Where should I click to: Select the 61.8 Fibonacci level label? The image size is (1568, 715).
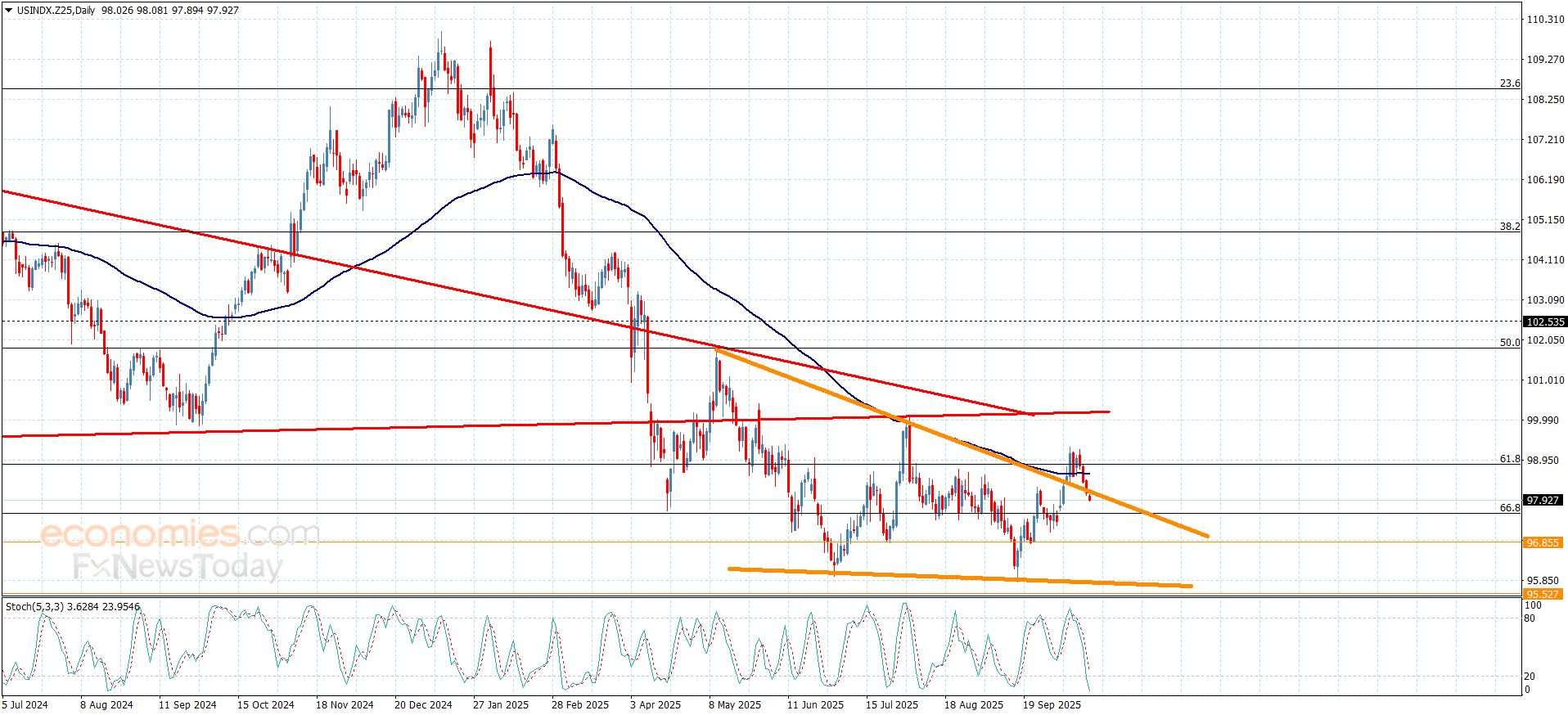click(x=1510, y=459)
